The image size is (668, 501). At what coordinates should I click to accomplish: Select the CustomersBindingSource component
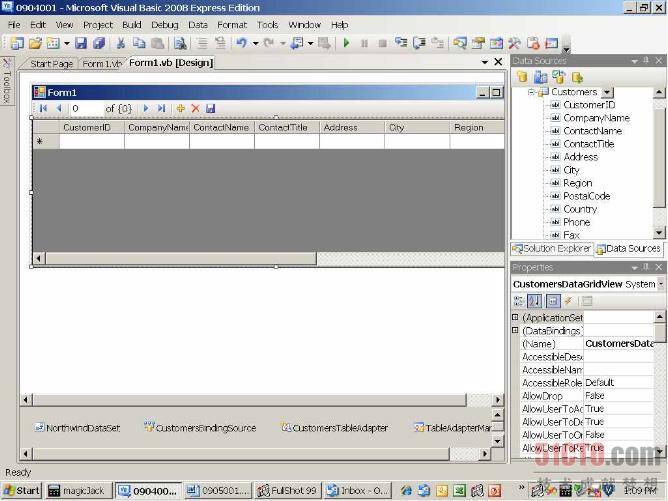tap(200, 428)
